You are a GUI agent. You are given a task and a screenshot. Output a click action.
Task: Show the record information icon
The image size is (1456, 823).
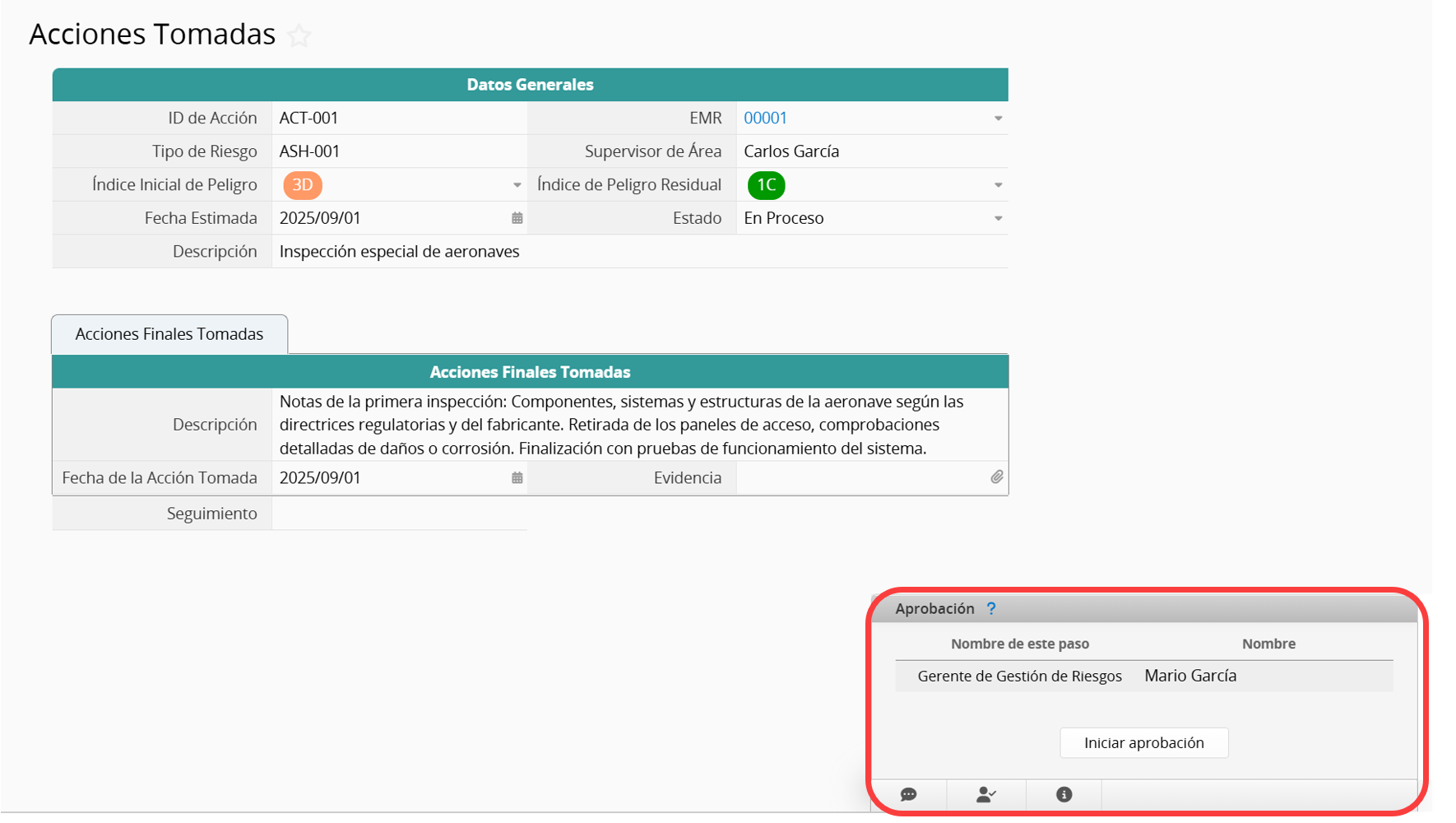pyautogui.click(x=1064, y=794)
